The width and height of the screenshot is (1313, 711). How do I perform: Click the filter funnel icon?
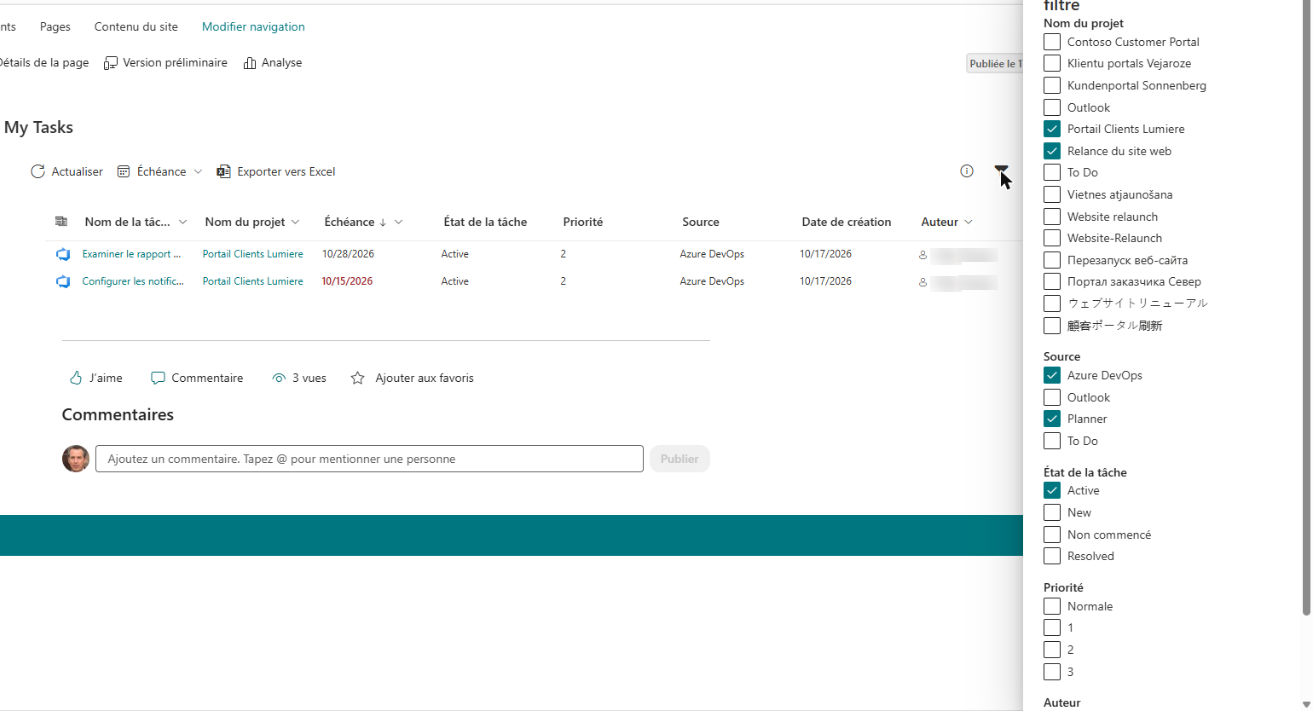tap(1001, 172)
